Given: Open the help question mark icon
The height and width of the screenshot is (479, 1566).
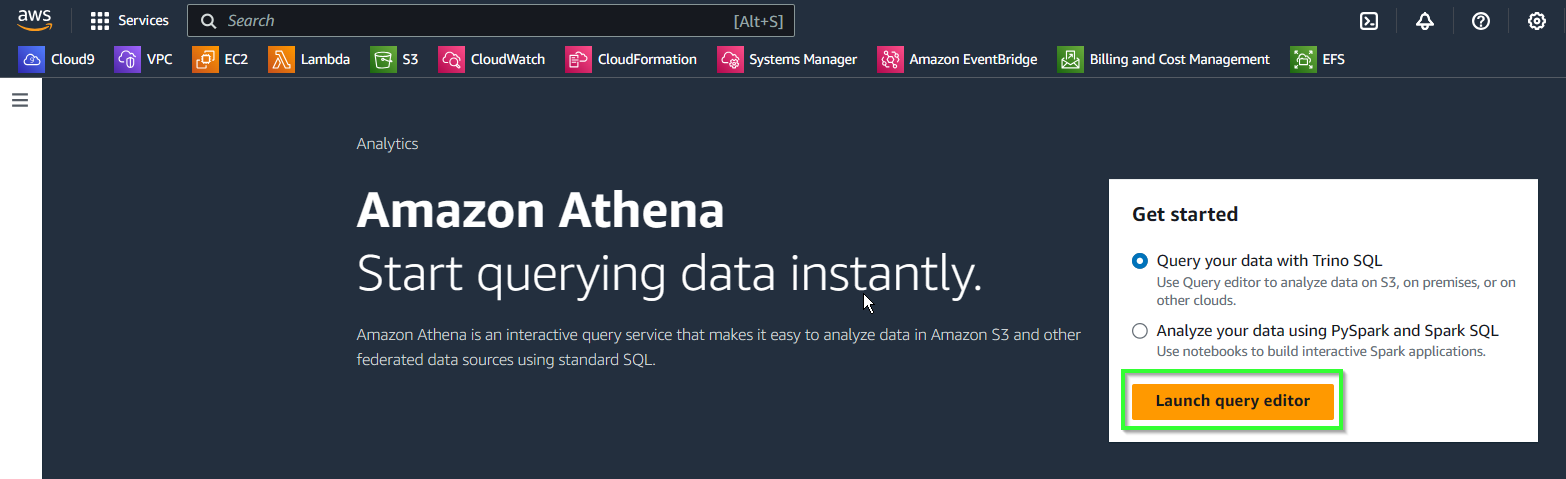Looking at the screenshot, I should [1481, 21].
